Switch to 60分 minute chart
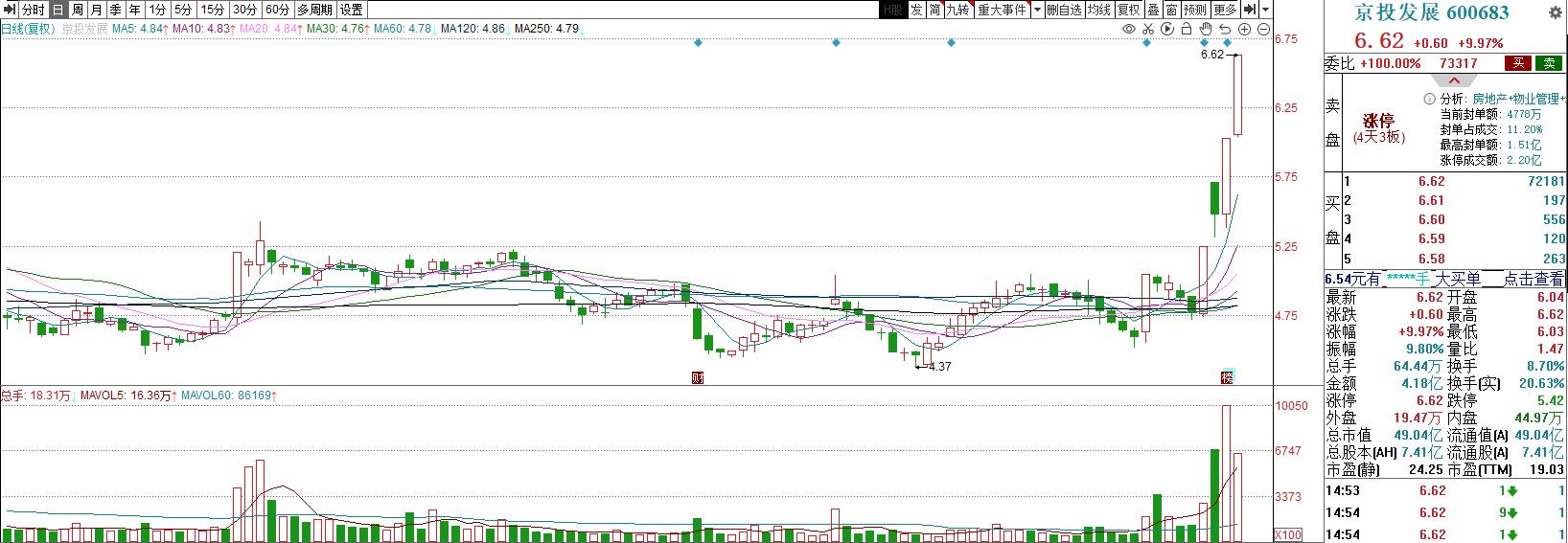This screenshot has width=1568, height=543. tap(278, 10)
